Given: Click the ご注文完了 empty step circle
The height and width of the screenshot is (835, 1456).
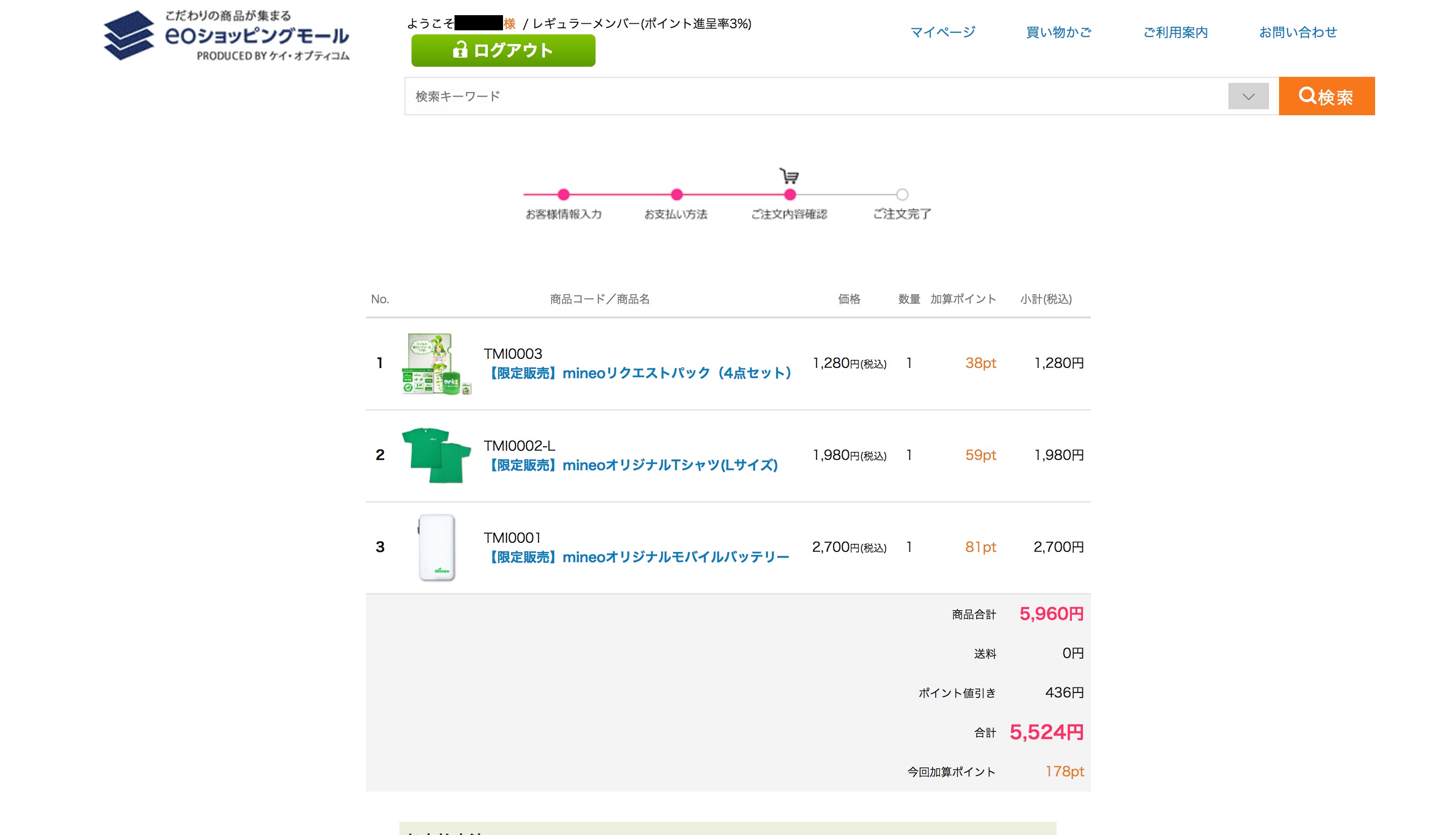Looking at the screenshot, I should tap(901, 195).
